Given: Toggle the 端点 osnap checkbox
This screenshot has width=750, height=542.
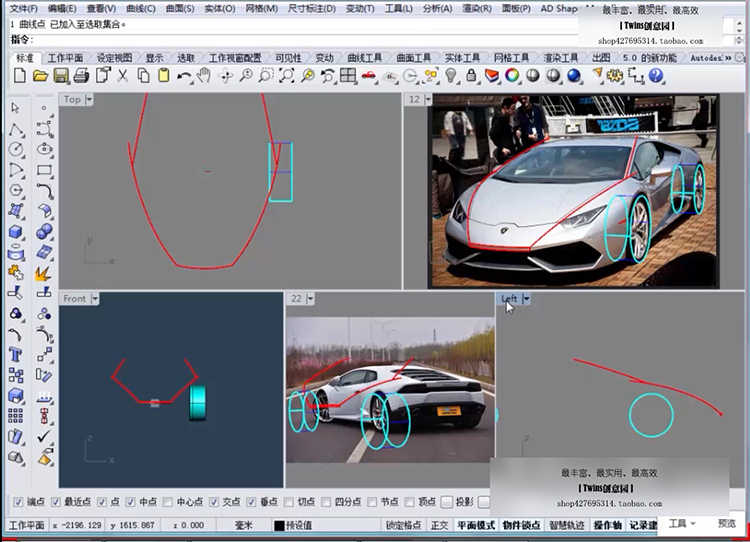Looking at the screenshot, I should (x=17, y=503).
